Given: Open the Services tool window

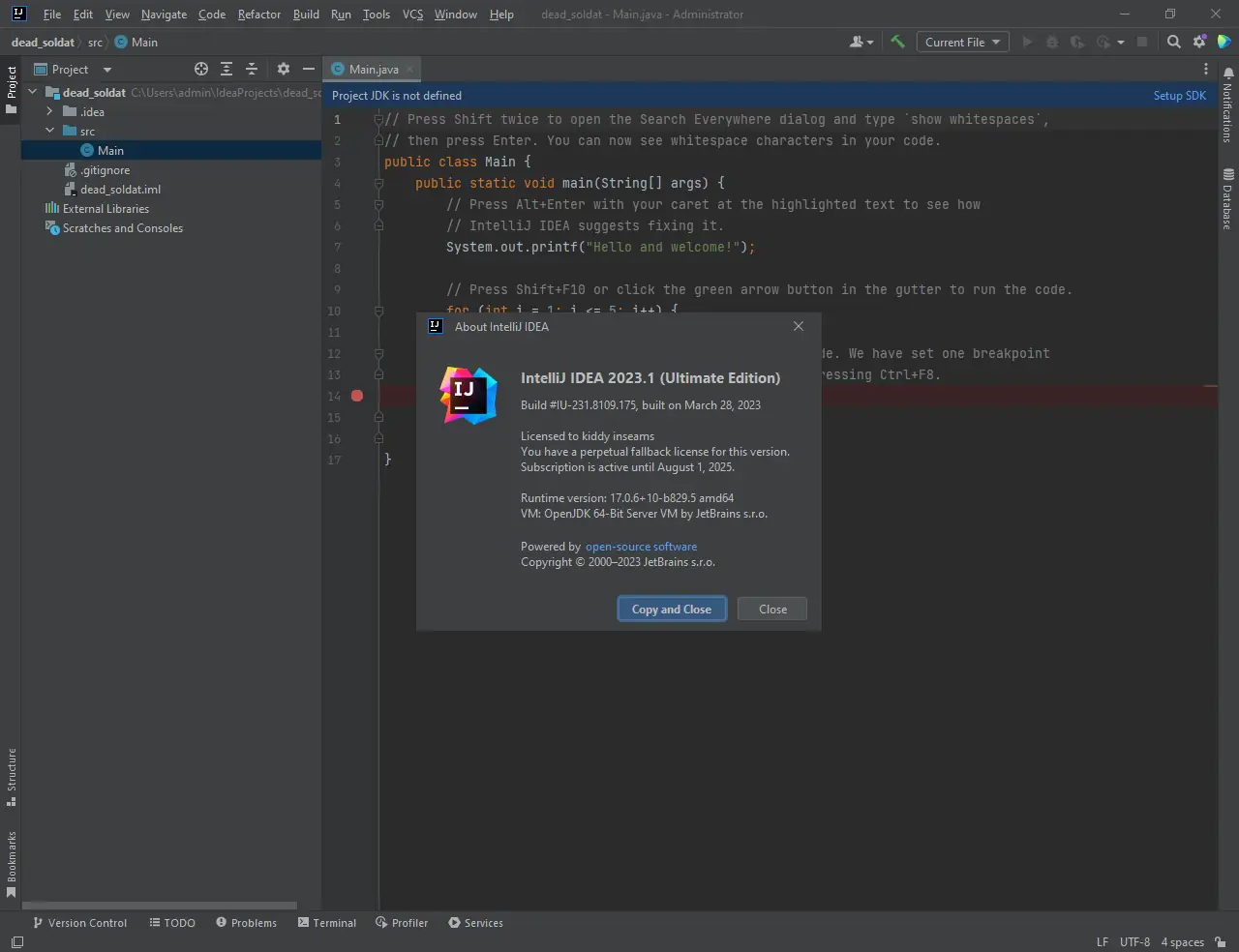Looking at the screenshot, I should pos(476,923).
